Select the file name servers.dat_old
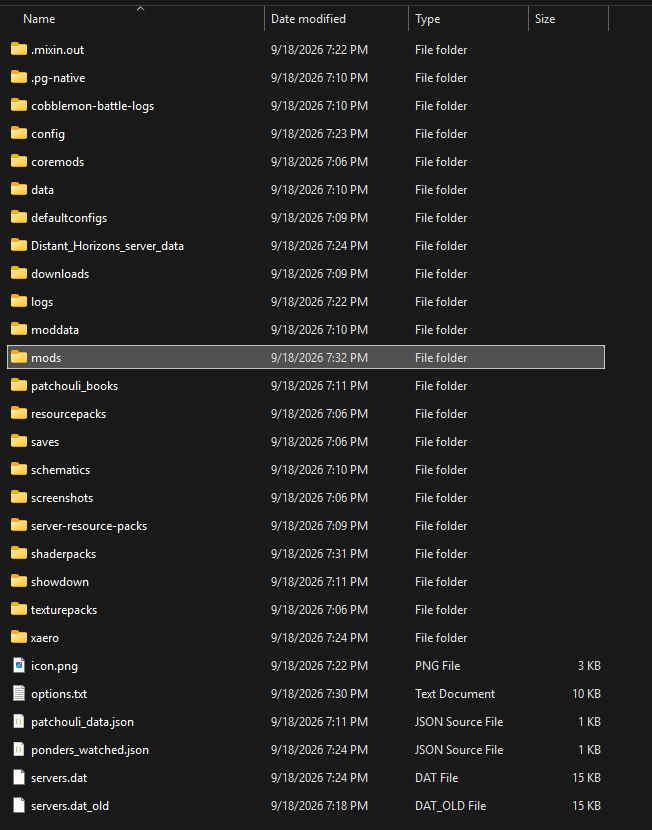 click(x=70, y=806)
